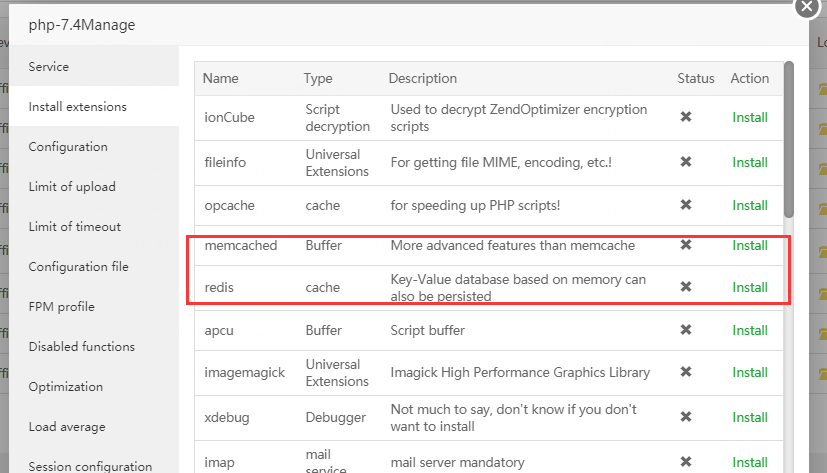827x473 pixels.
Task: Install the opcache extension
Action: point(750,205)
